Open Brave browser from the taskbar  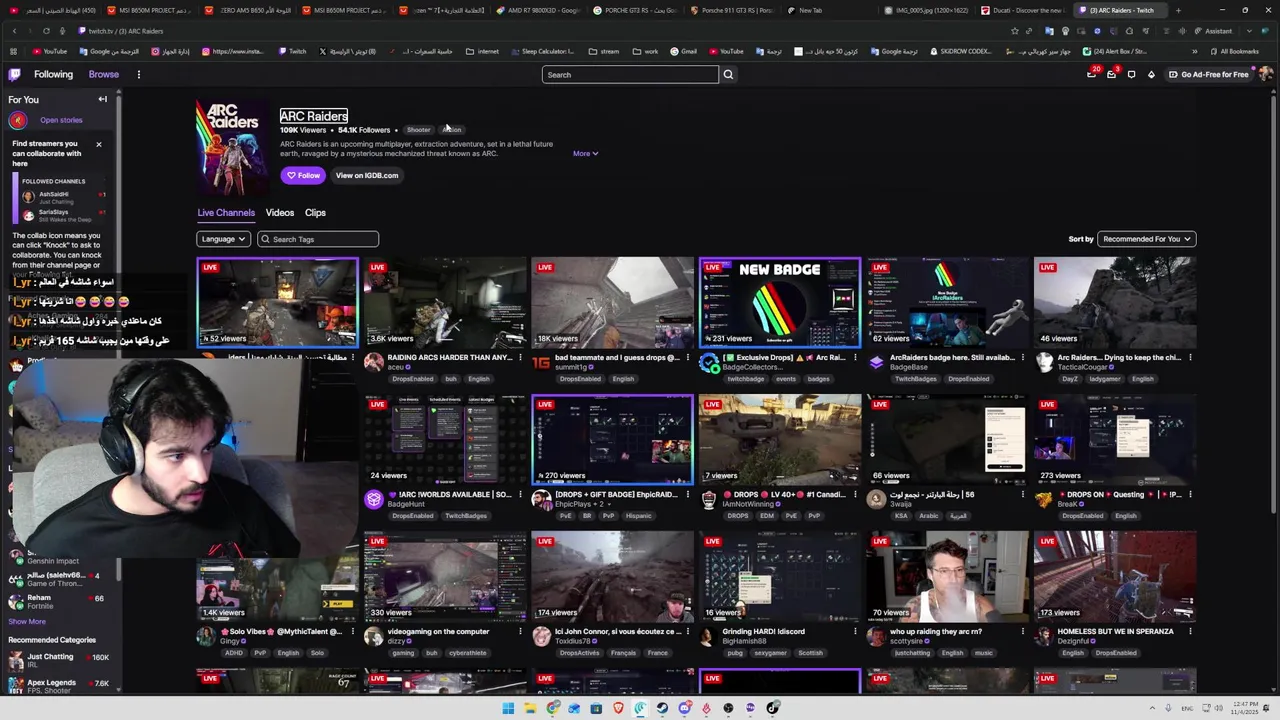(618, 708)
